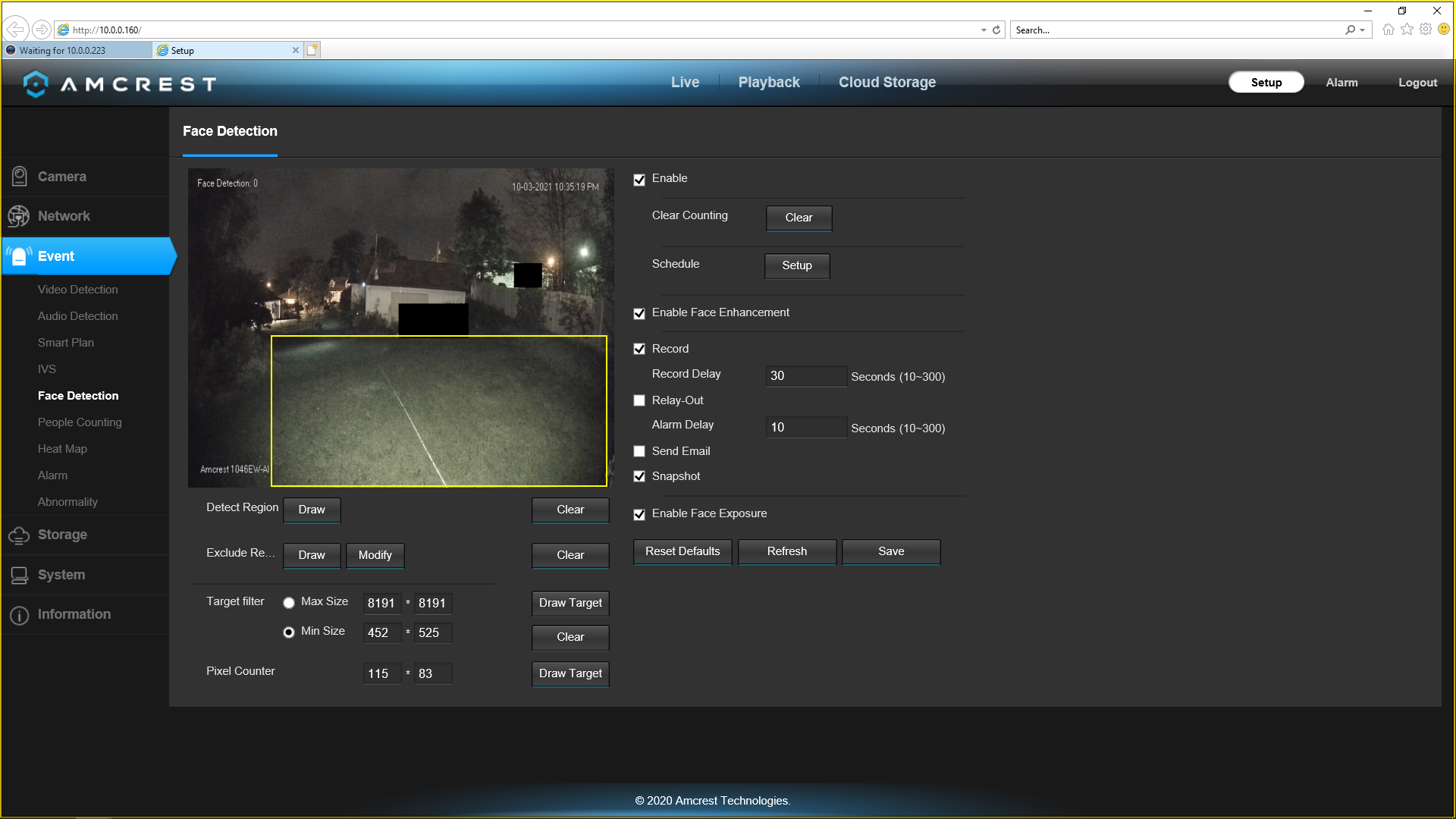Toggle the Record checkbox
This screenshot has height=819, width=1456.
[639, 350]
